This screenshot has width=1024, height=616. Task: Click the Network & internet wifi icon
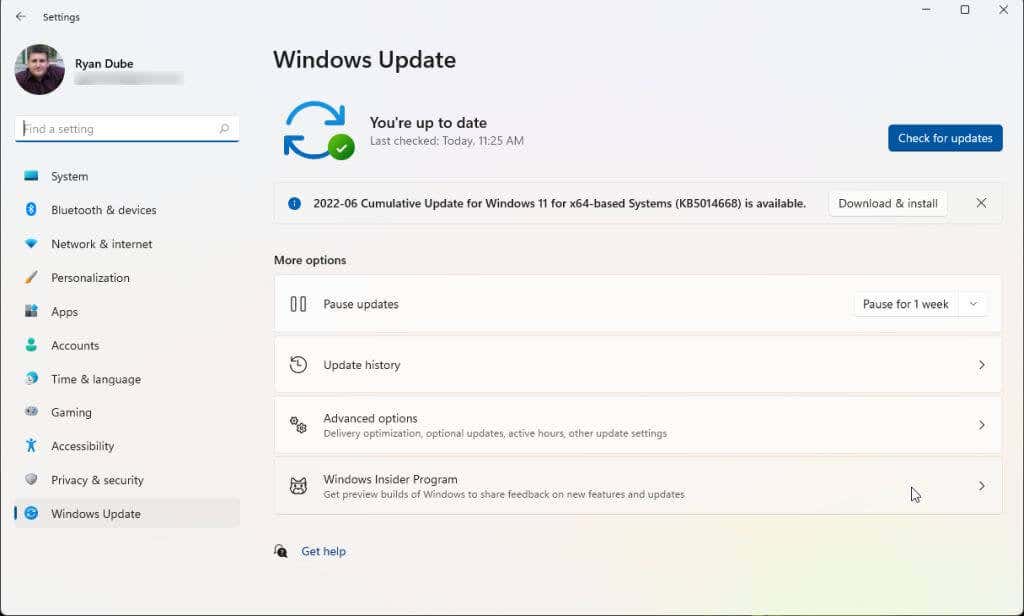click(31, 244)
